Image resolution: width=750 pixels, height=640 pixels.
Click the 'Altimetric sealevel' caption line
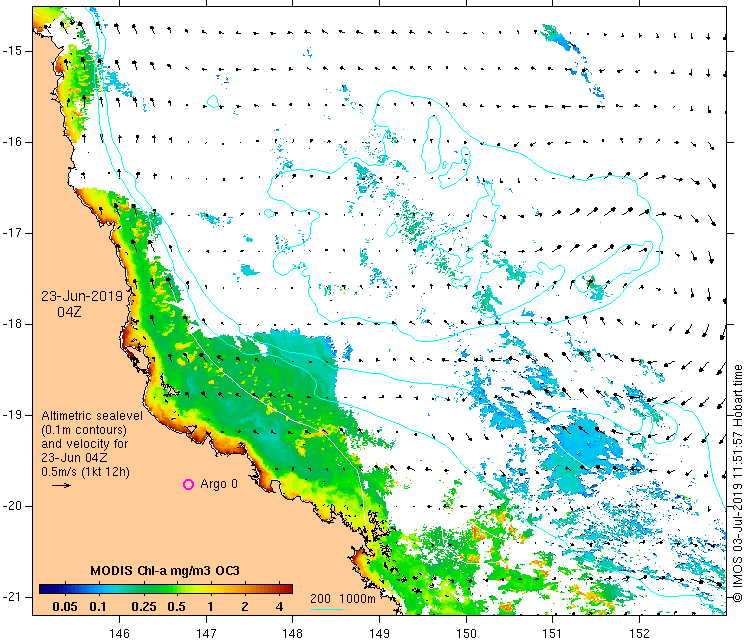[x=92, y=416]
